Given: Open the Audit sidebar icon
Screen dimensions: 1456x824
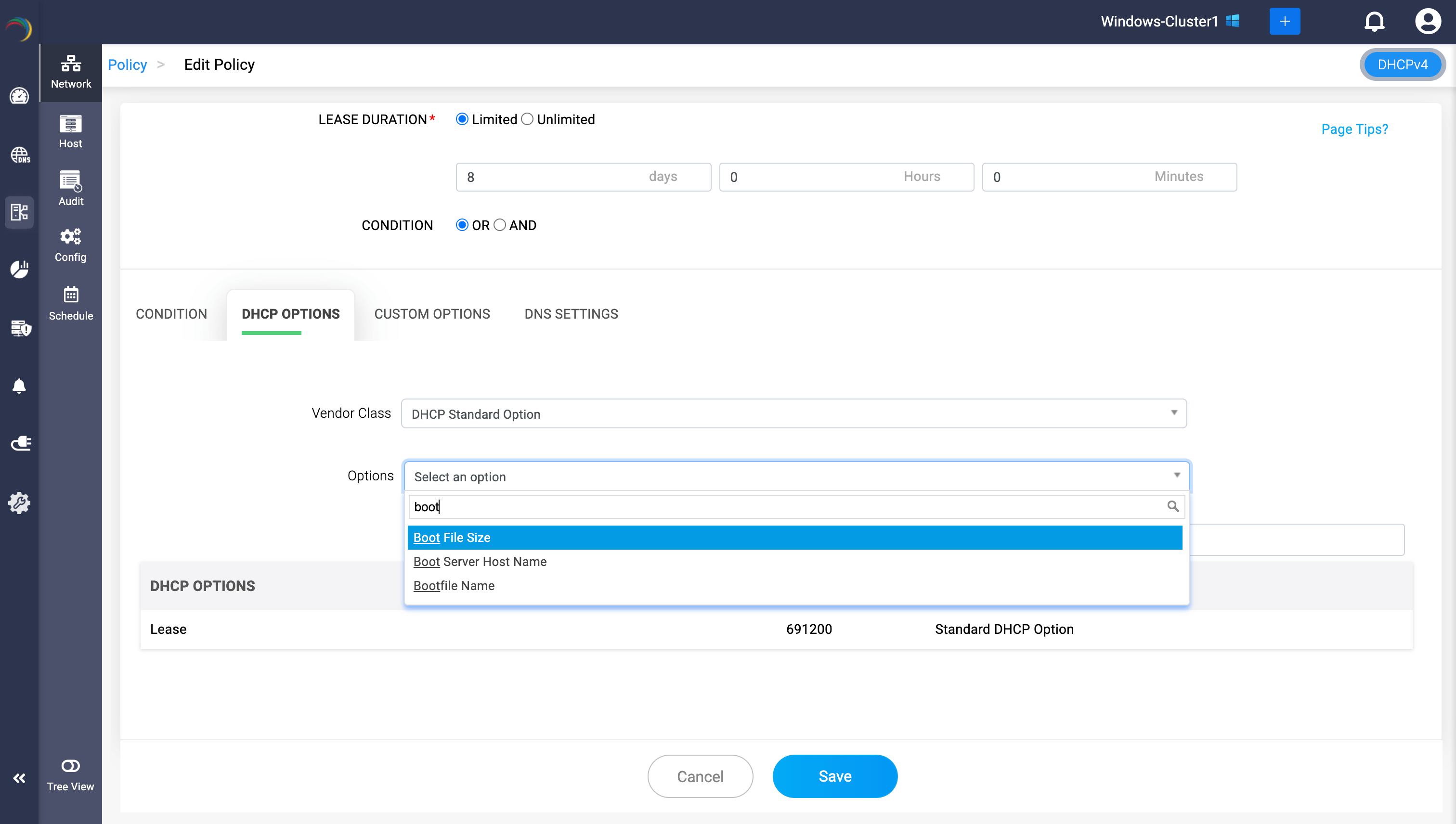Looking at the screenshot, I should coord(71,189).
